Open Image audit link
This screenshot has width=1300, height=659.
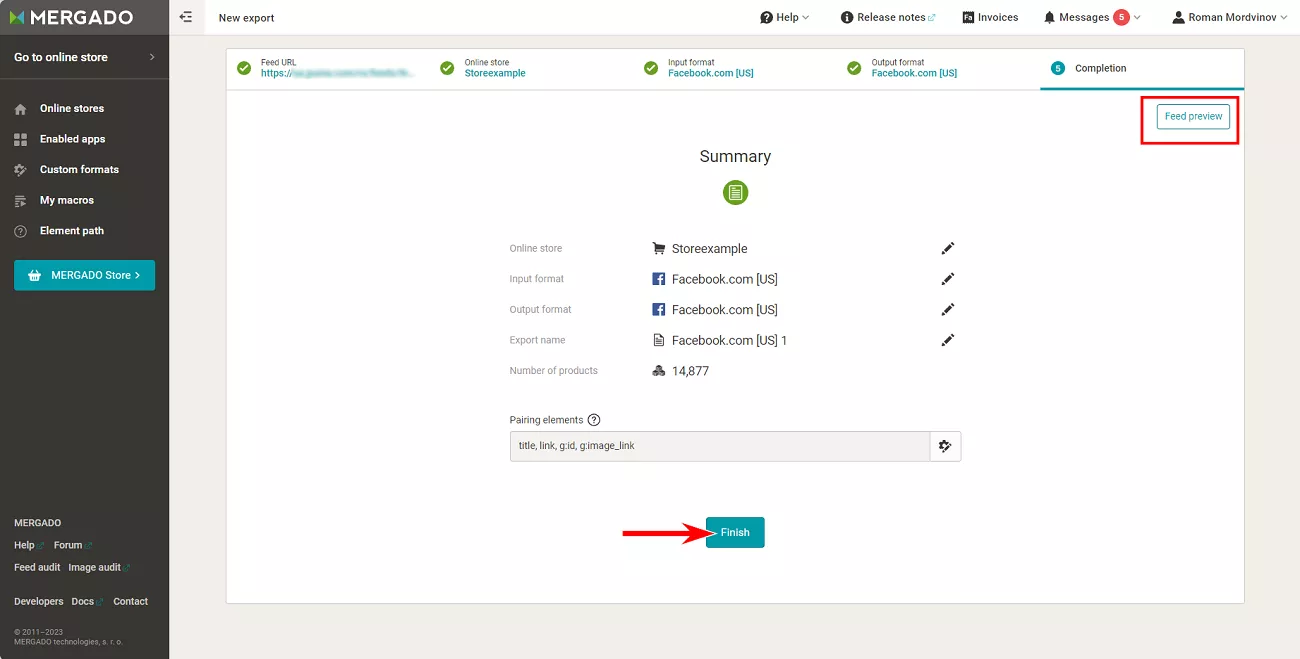pos(98,567)
